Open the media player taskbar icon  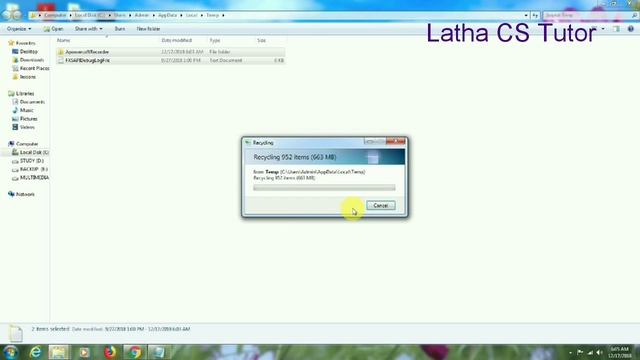(x=84, y=352)
